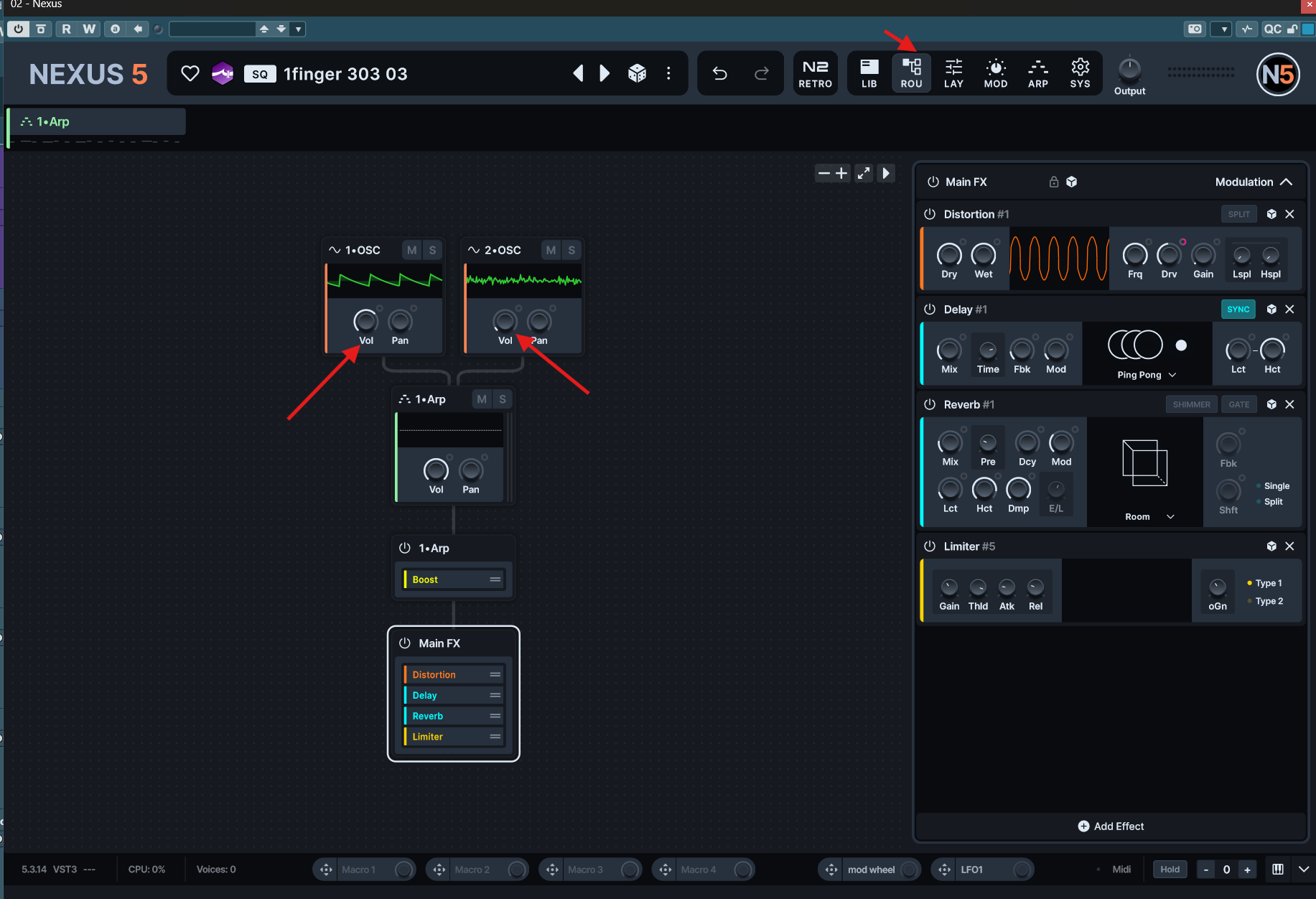
Task: Disable the Delay SYNC toggle
Action: (1238, 309)
